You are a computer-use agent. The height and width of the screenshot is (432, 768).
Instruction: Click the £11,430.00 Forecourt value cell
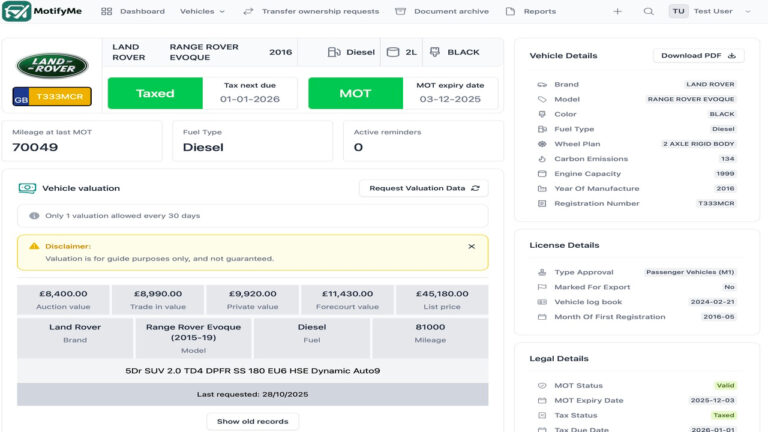pyautogui.click(x=347, y=300)
